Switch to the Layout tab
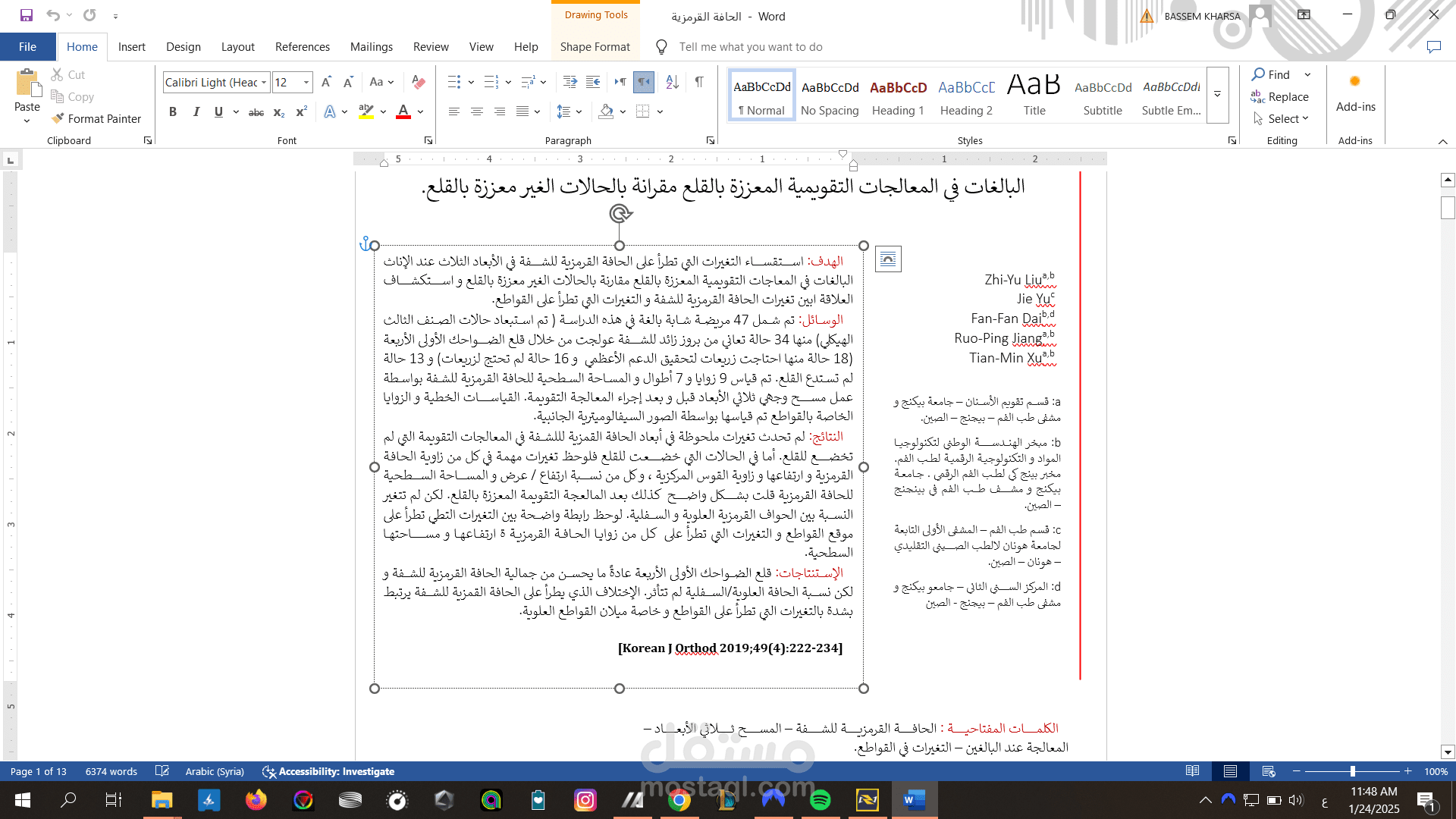Viewport: 1456px width, 819px height. point(237,46)
